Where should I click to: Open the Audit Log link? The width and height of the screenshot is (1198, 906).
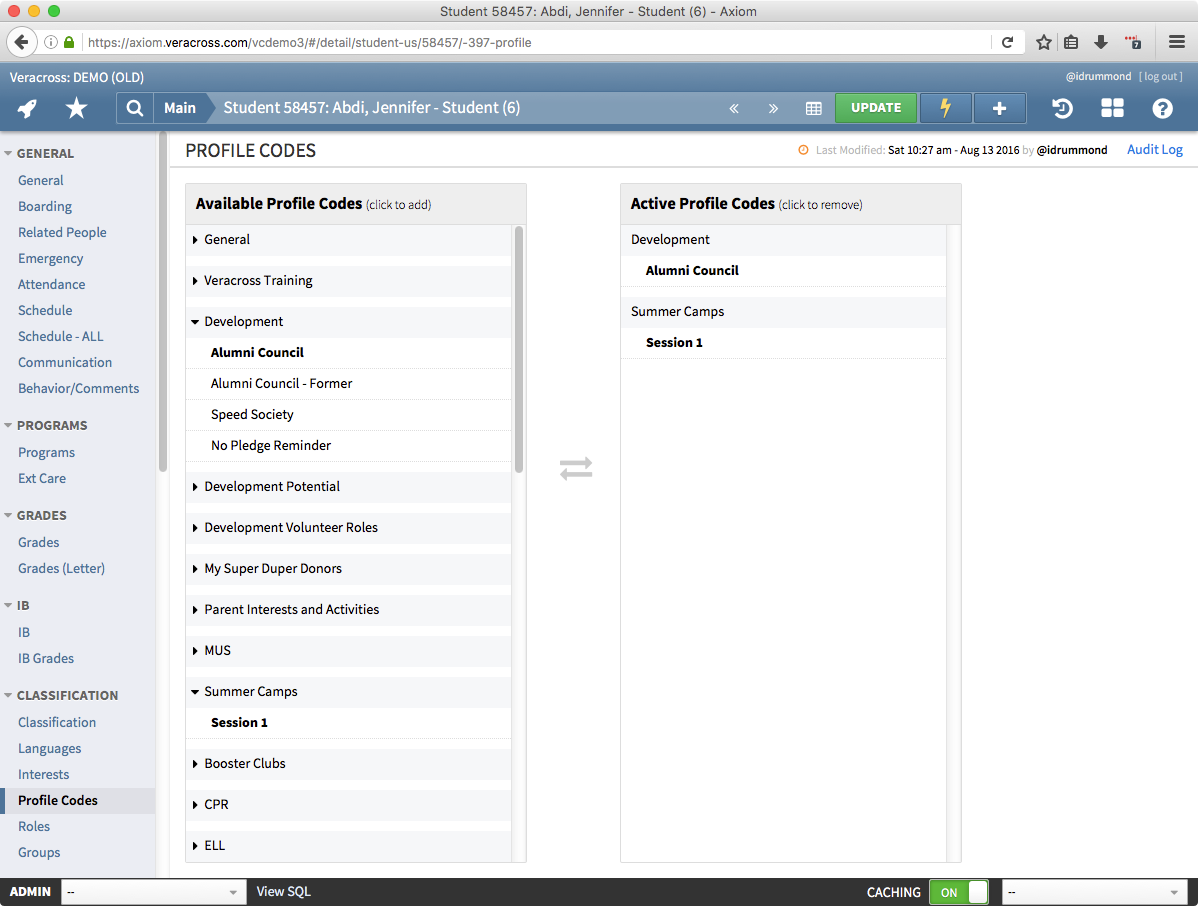click(x=1154, y=150)
